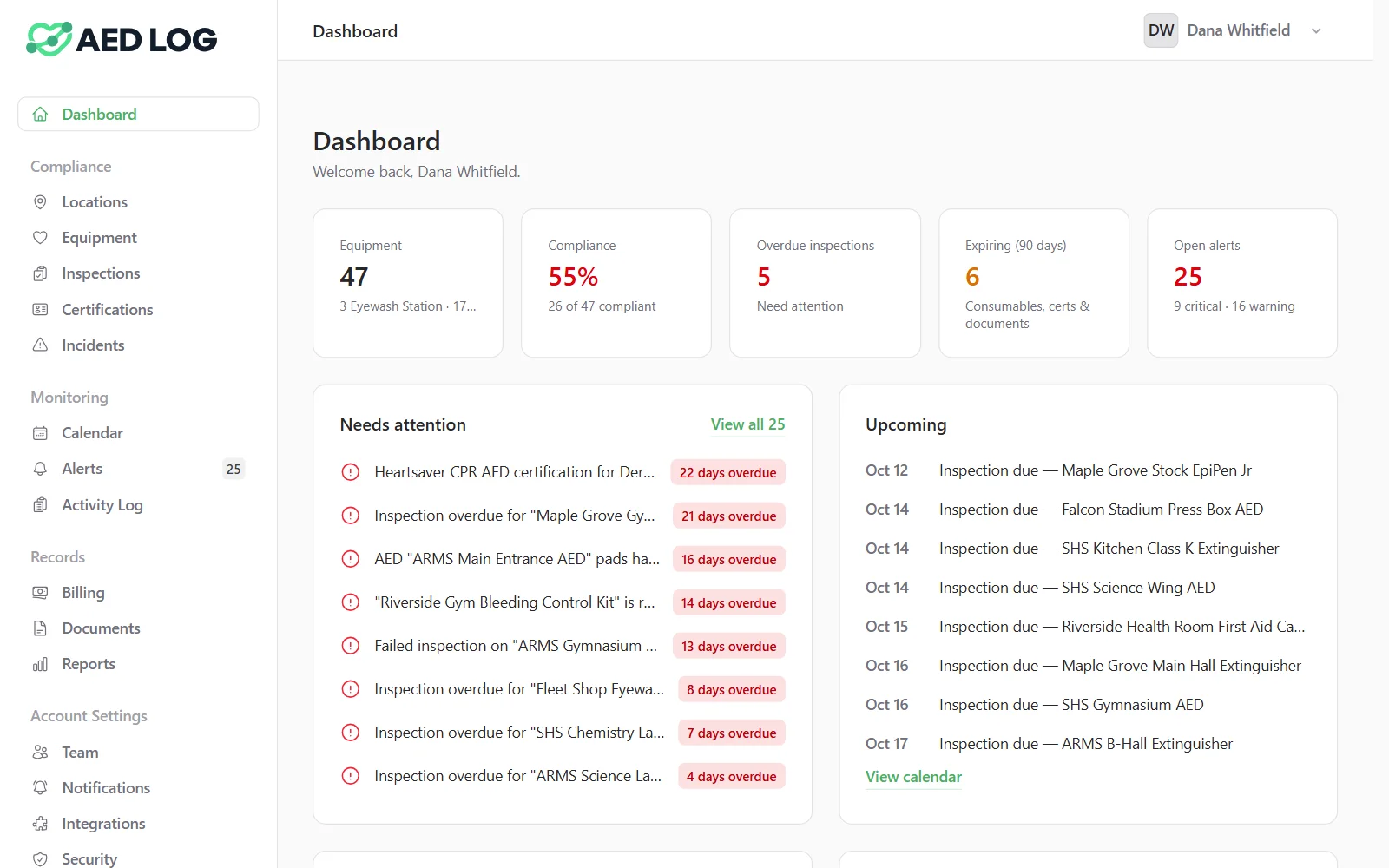The height and width of the screenshot is (868, 1389).
Task: Open the View all 25 link
Action: click(x=747, y=424)
